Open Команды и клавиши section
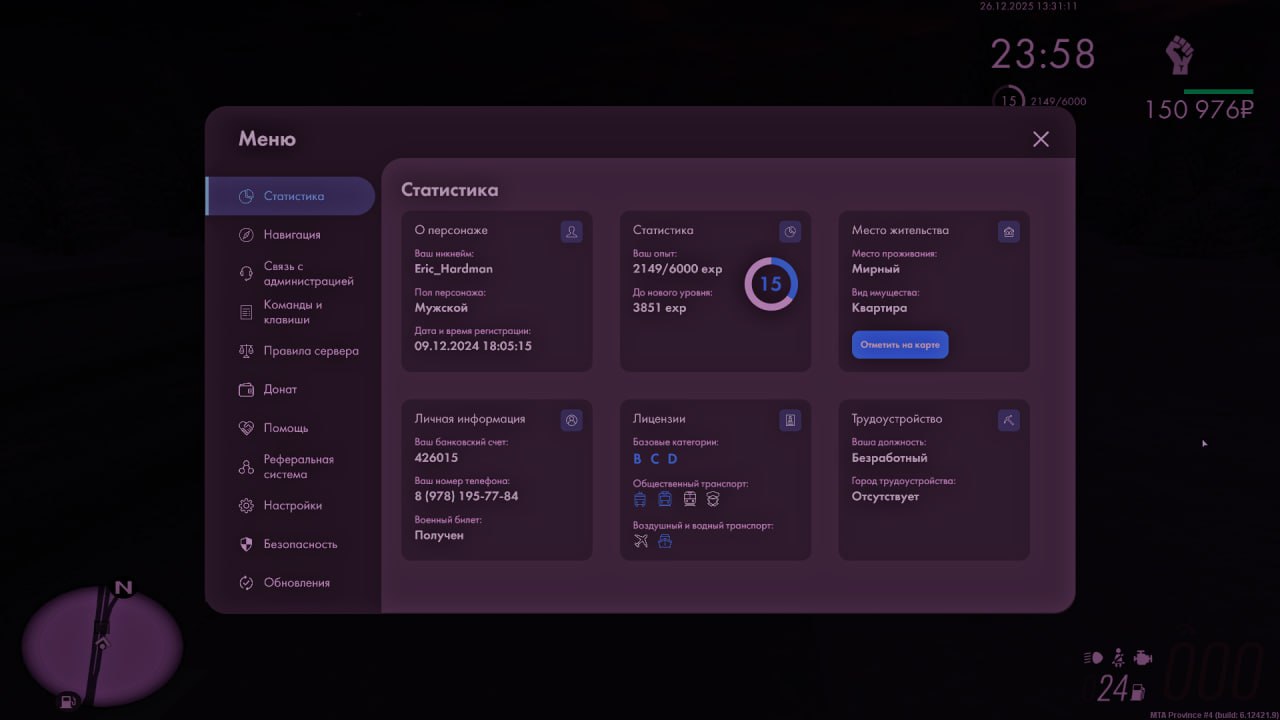1280x720 pixels. 290,312
